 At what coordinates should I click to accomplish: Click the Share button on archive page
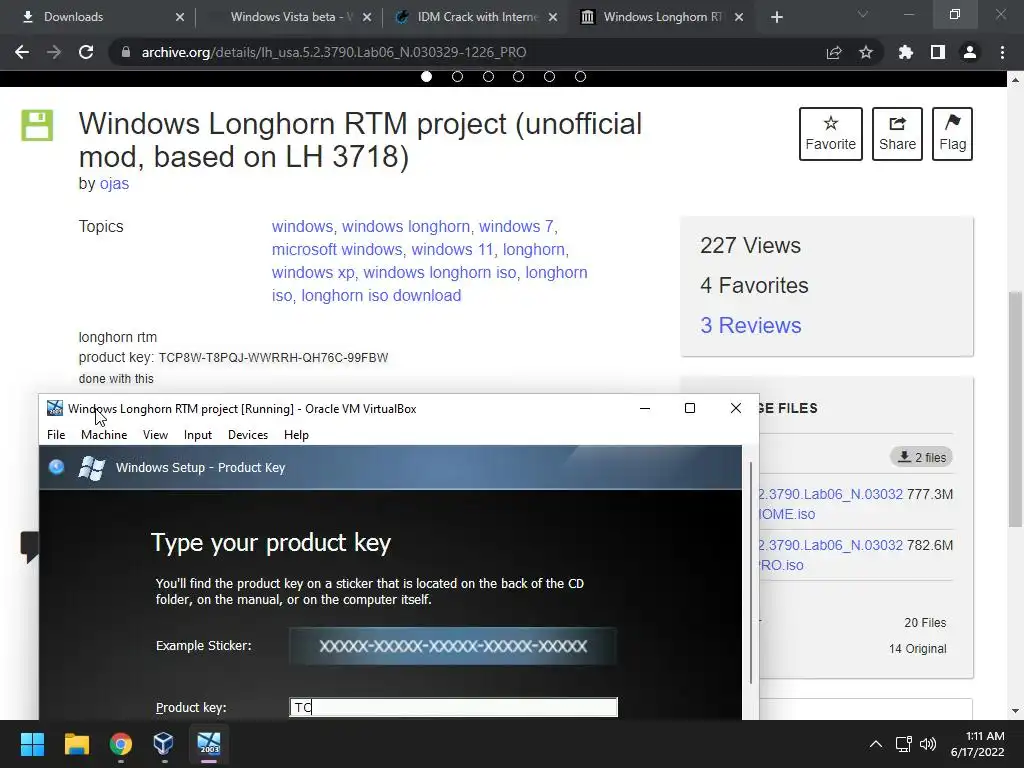tap(897, 134)
